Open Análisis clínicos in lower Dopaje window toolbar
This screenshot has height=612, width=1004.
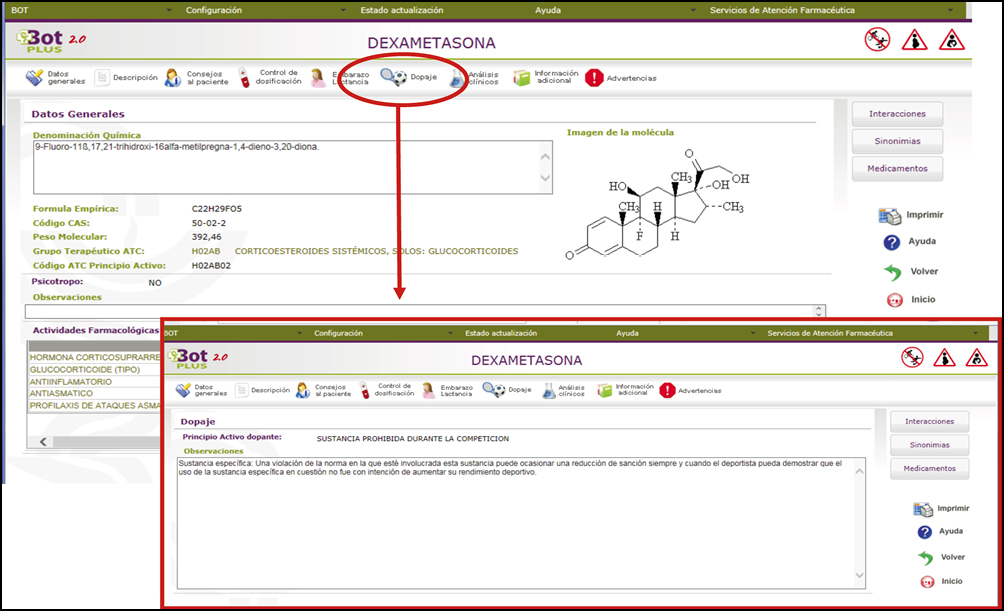(x=549, y=390)
